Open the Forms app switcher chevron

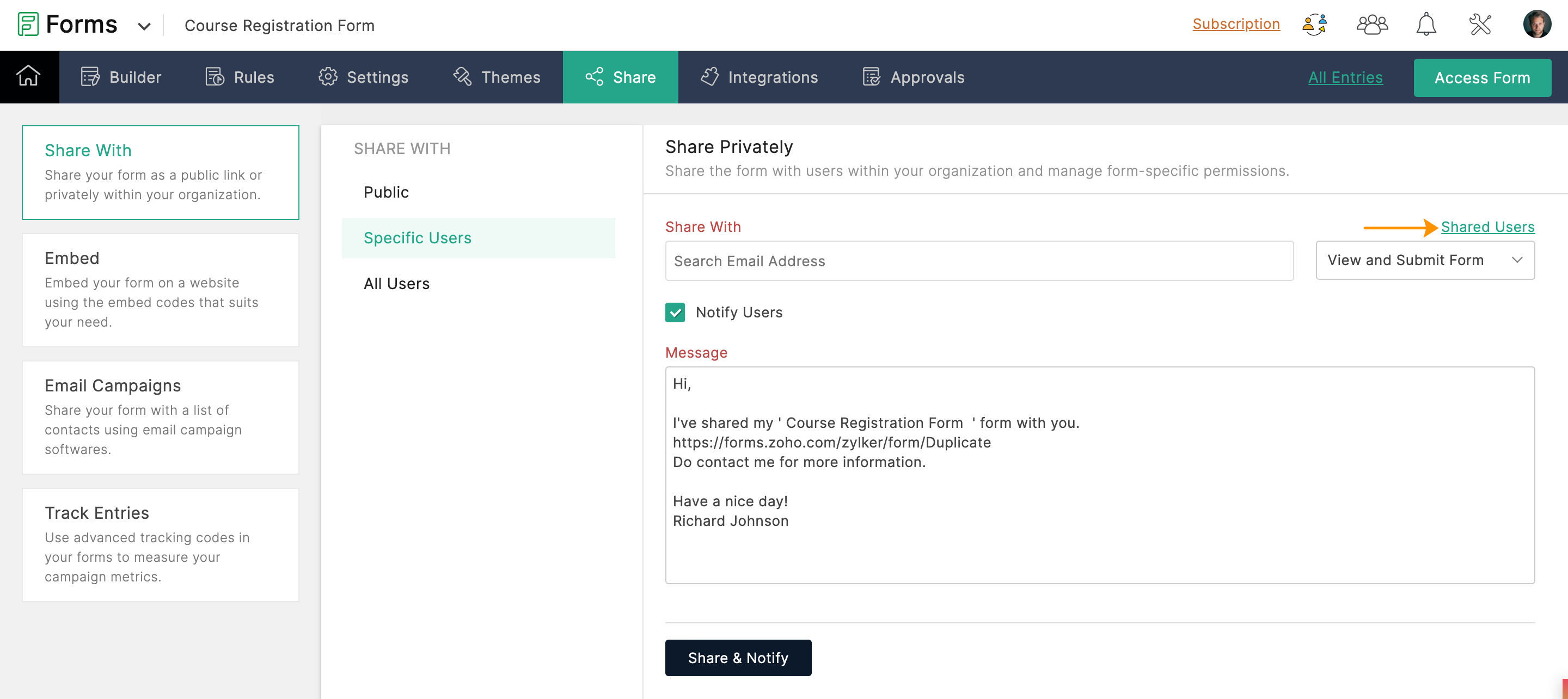tap(144, 26)
